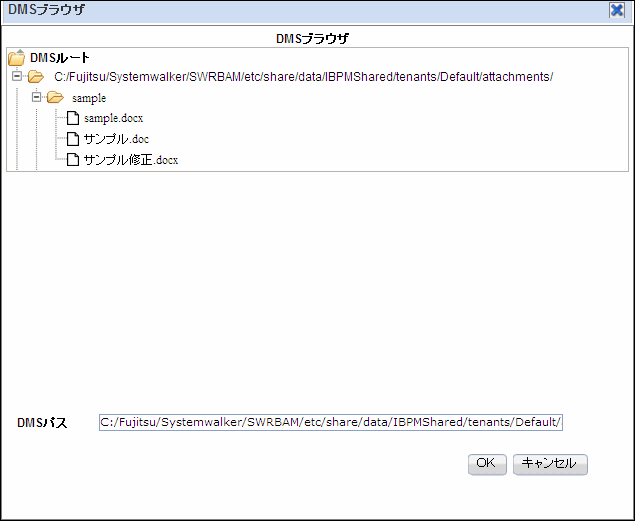The image size is (635, 521).
Task: Collapse the C:/Fujitsu attachments folder node
Action: pyautogui.click(x=17, y=76)
